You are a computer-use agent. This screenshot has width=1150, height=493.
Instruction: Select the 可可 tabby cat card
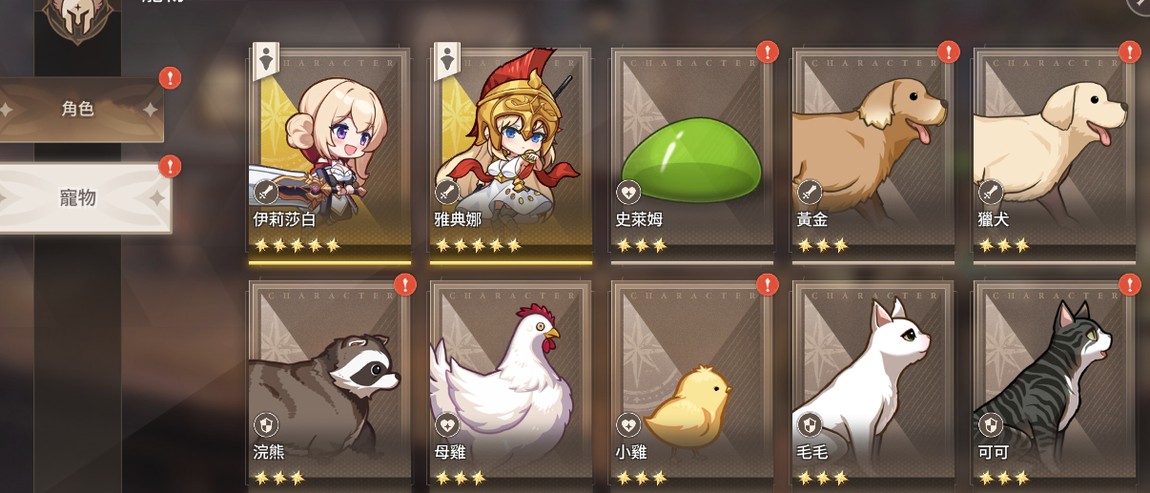pyautogui.click(x=1054, y=385)
